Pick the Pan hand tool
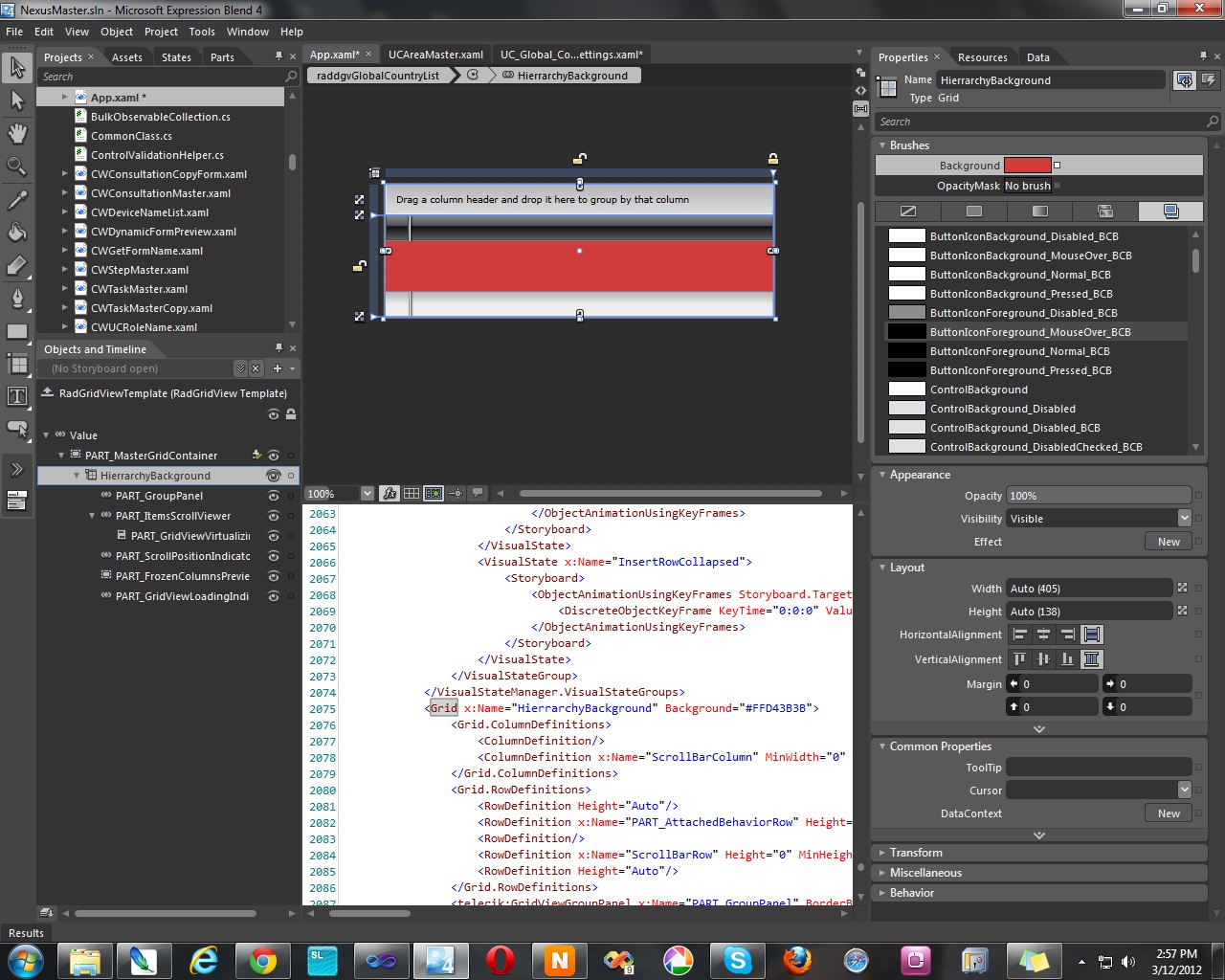 17,133
